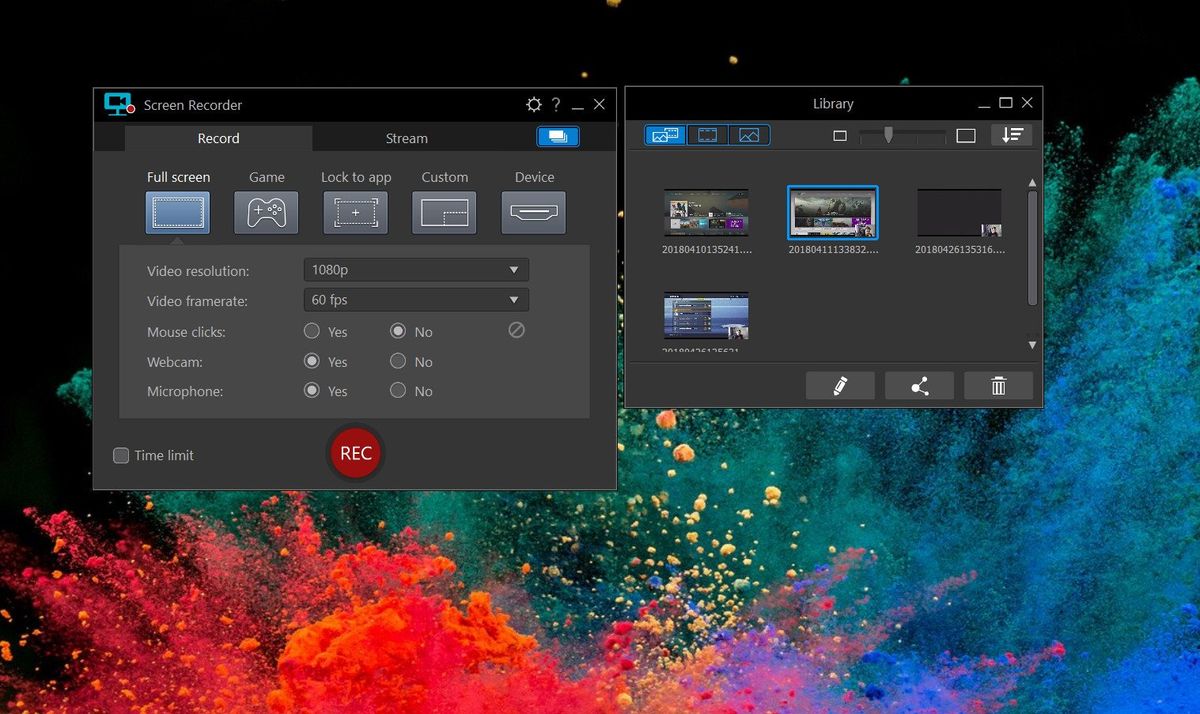Select the Lock to app recording mode
This screenshot has width=1200, height=714.
[355, 212]
